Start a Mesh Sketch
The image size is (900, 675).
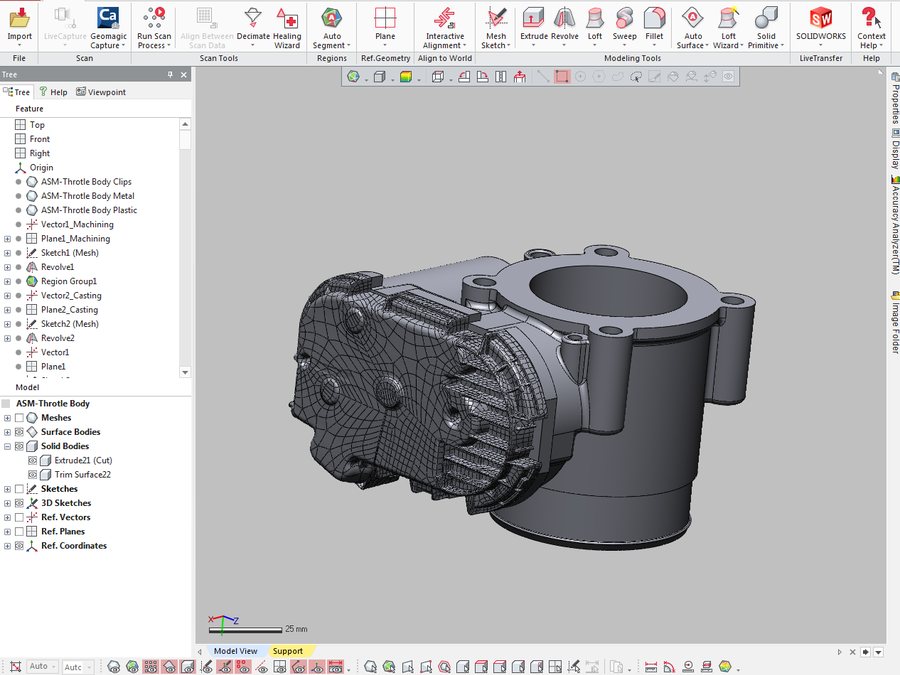[496, 27]
